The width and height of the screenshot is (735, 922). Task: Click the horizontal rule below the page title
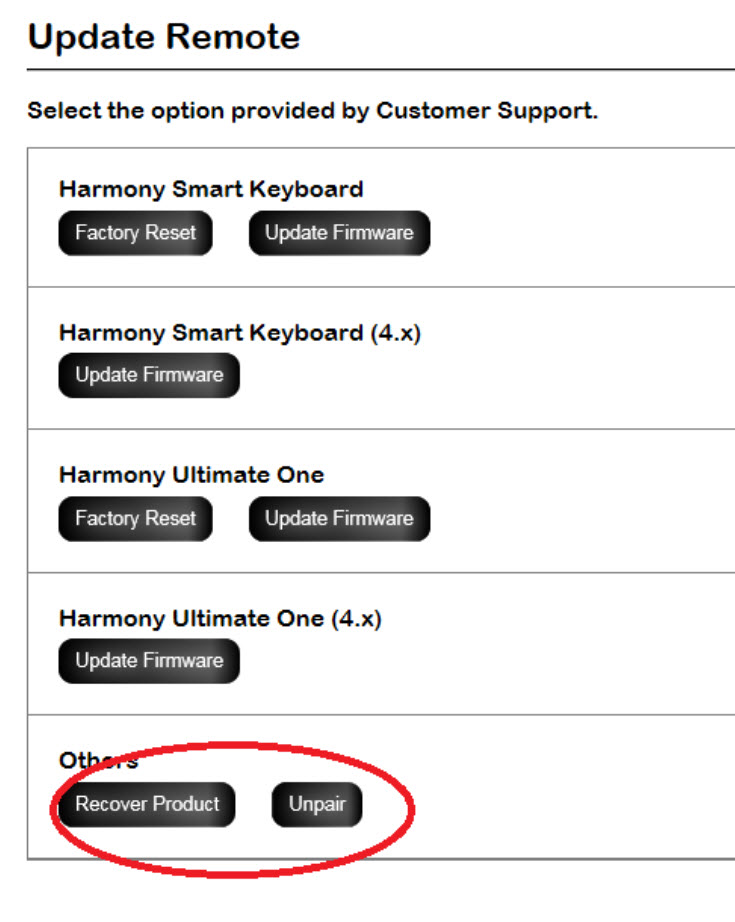(x=380, y=70)
